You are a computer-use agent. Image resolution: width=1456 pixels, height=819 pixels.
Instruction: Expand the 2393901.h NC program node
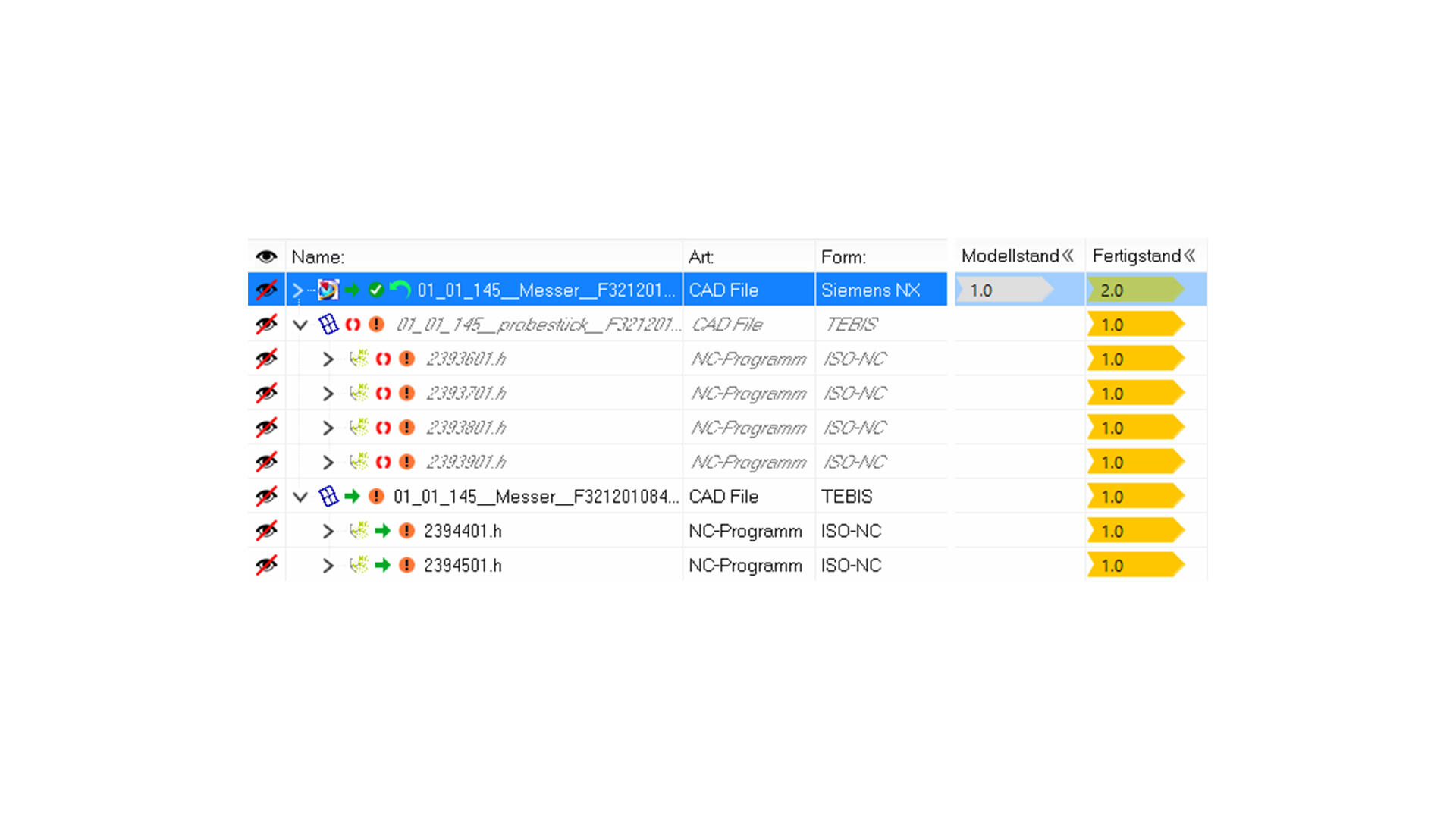[x=328, y=462]
